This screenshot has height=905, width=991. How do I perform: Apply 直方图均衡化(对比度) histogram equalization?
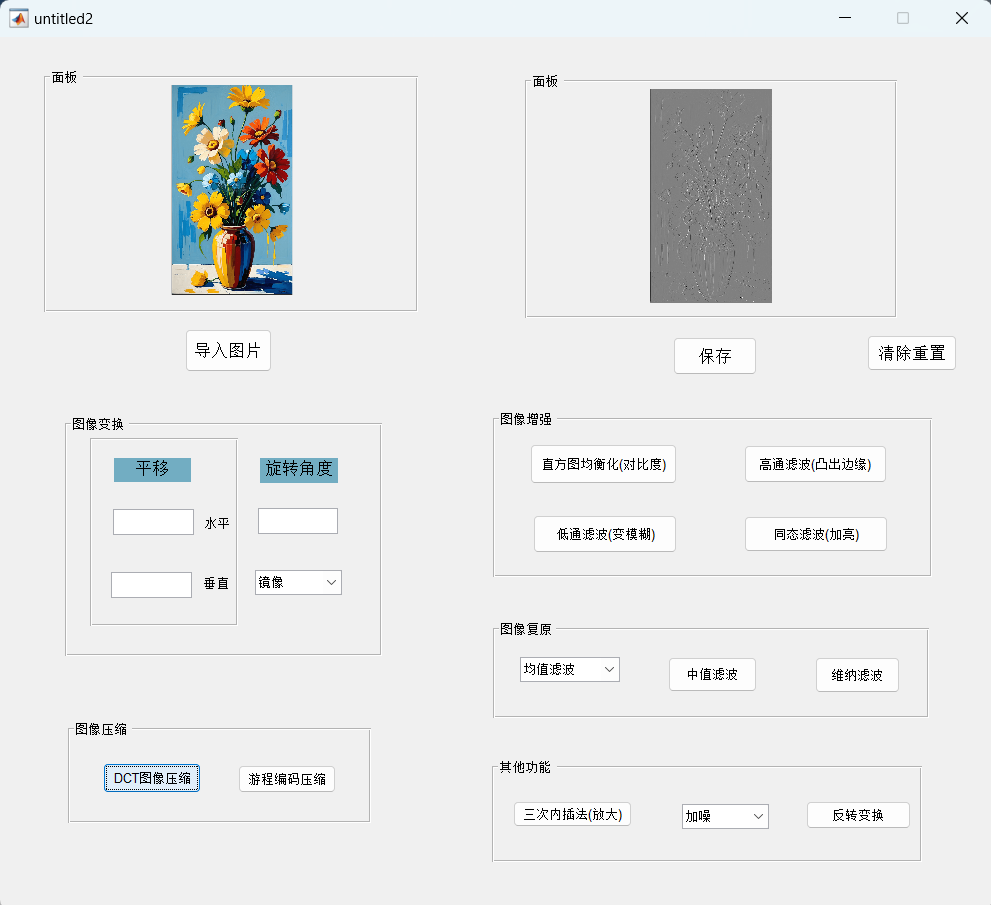pyautogui.click(x=603, y=464)
